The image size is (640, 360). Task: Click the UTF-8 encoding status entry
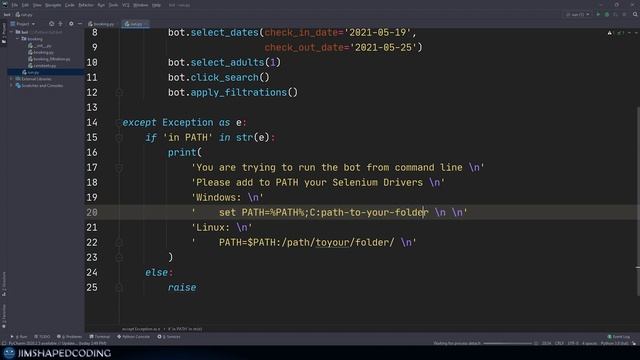click(573, 343)
